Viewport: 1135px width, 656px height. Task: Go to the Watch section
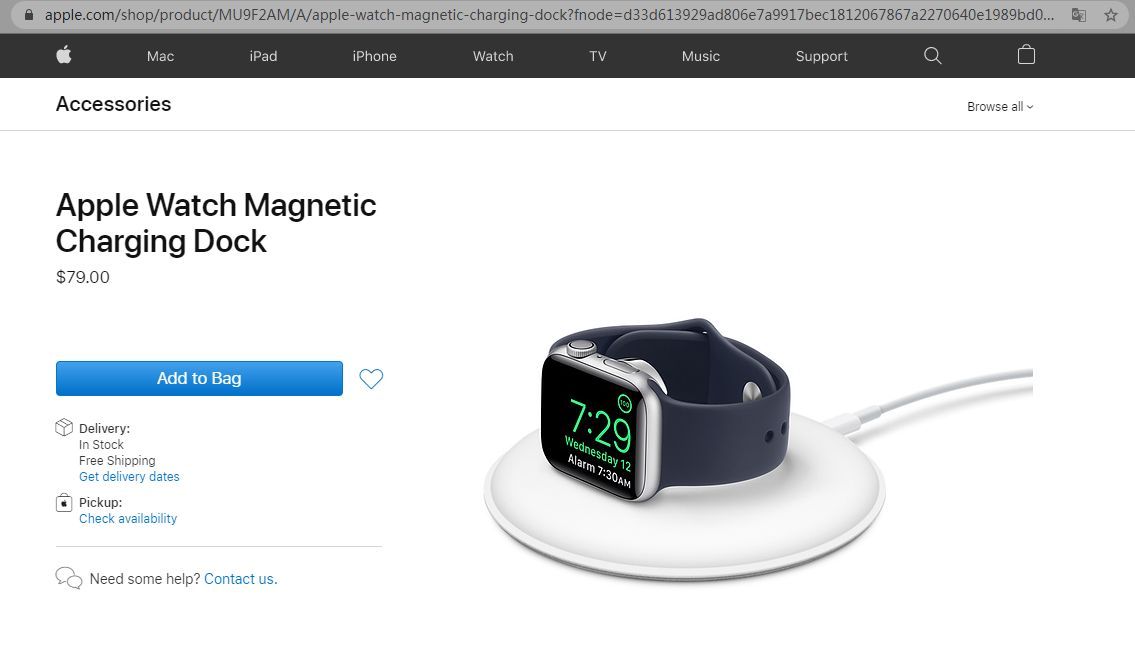pyautogui.click(x=493, y=56)
